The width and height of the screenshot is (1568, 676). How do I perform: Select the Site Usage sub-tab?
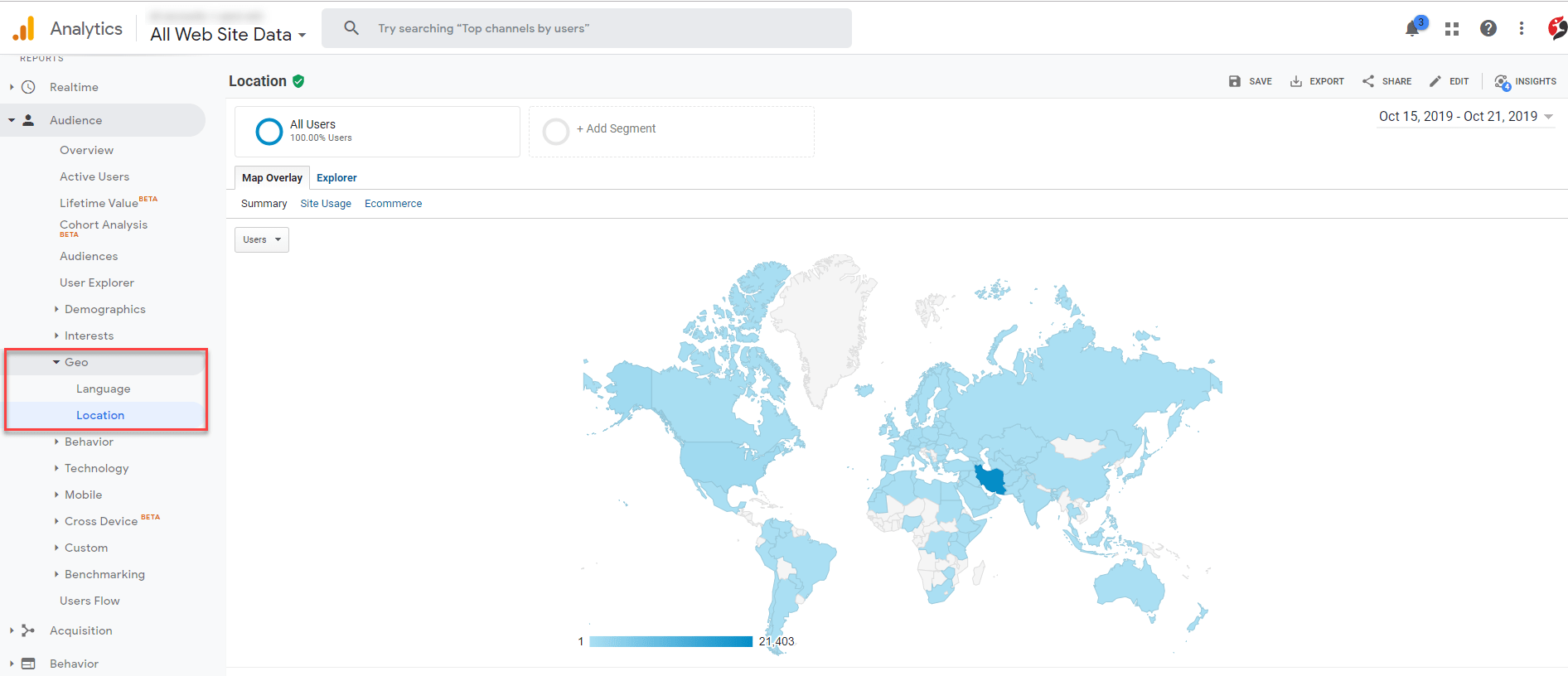point(326,204)
